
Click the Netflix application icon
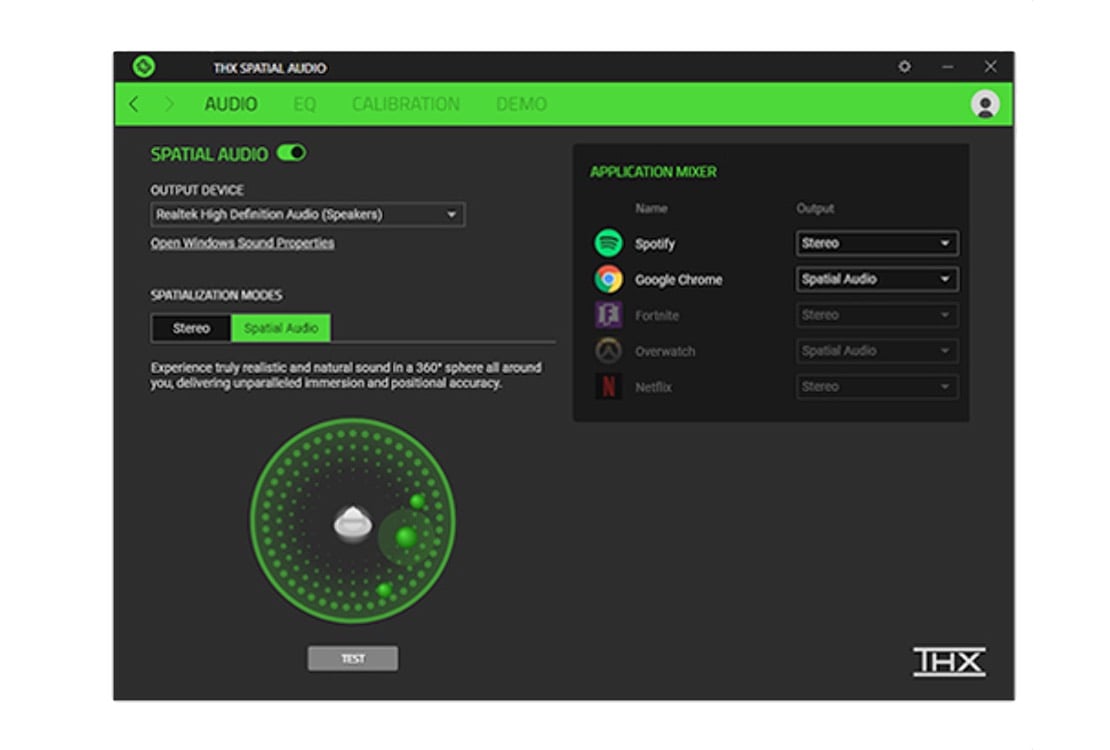point(609,387)
